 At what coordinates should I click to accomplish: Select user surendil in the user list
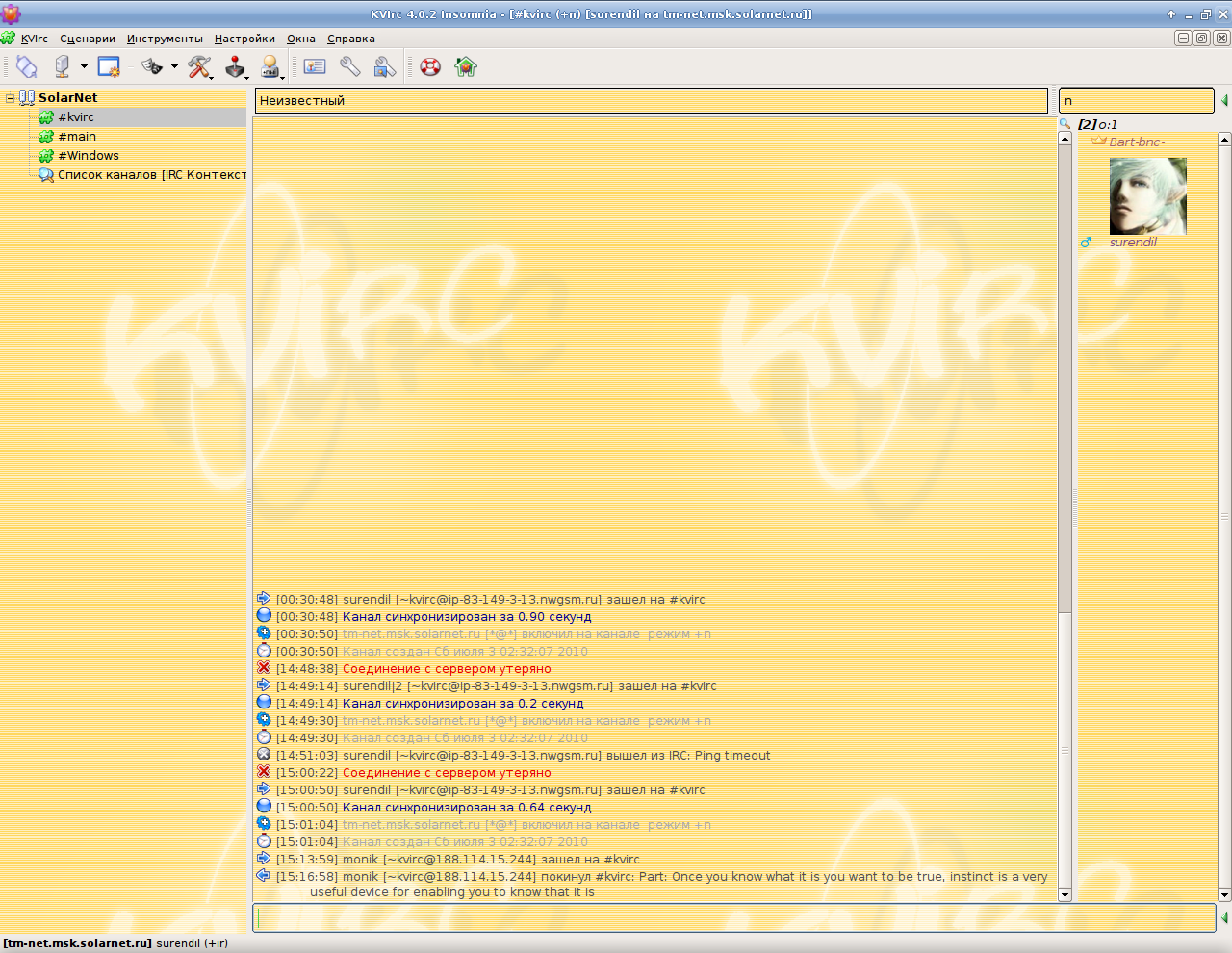[x=1133, y=243]
